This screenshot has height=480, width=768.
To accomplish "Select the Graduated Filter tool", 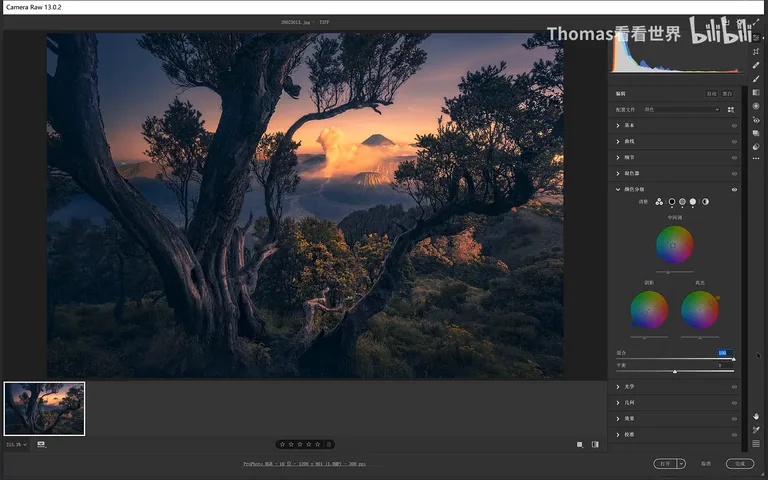I will coord(756,92).
